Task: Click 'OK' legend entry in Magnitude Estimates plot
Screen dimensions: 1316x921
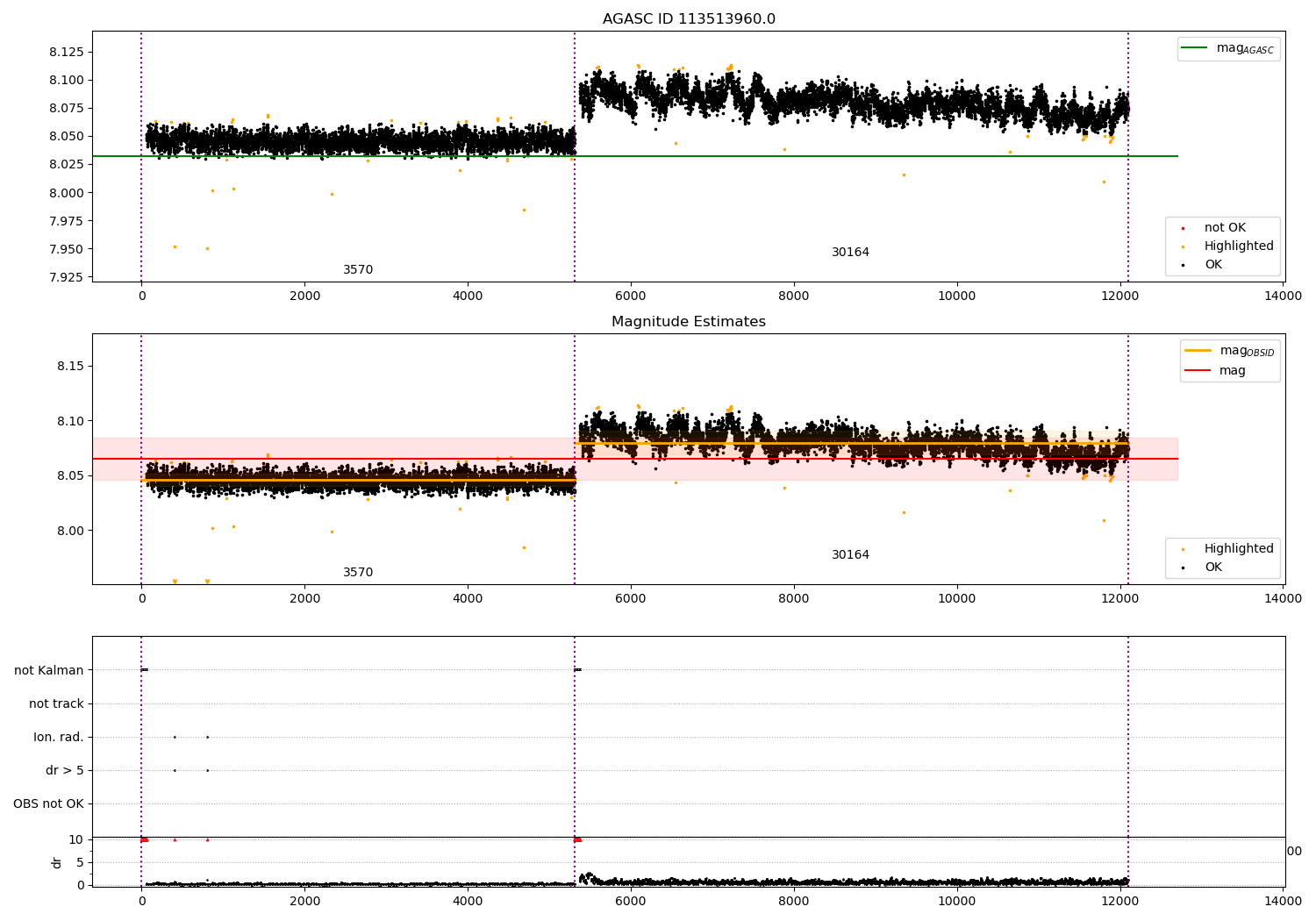Action: tap(1212, 568)
